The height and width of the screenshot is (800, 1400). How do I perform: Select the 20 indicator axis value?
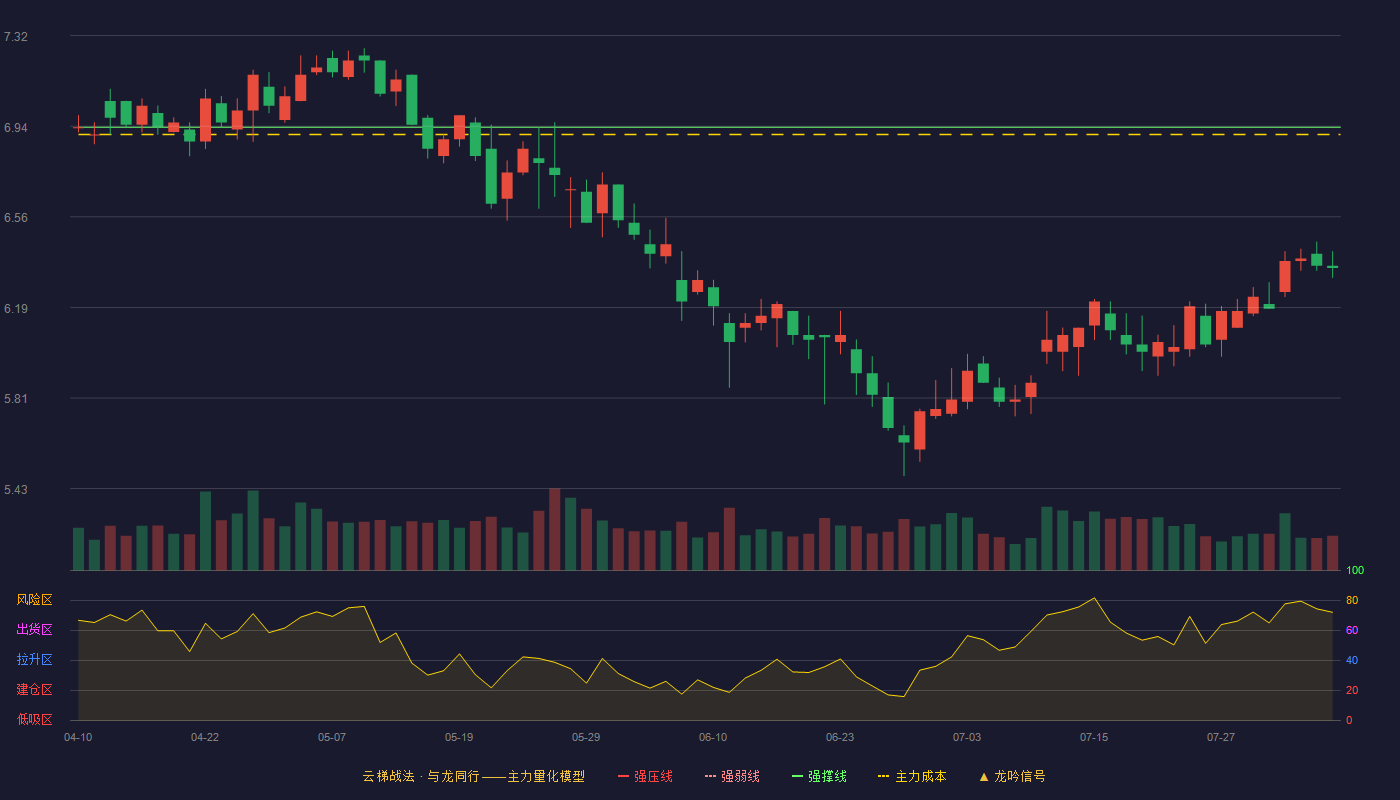tap(1352, 690)
